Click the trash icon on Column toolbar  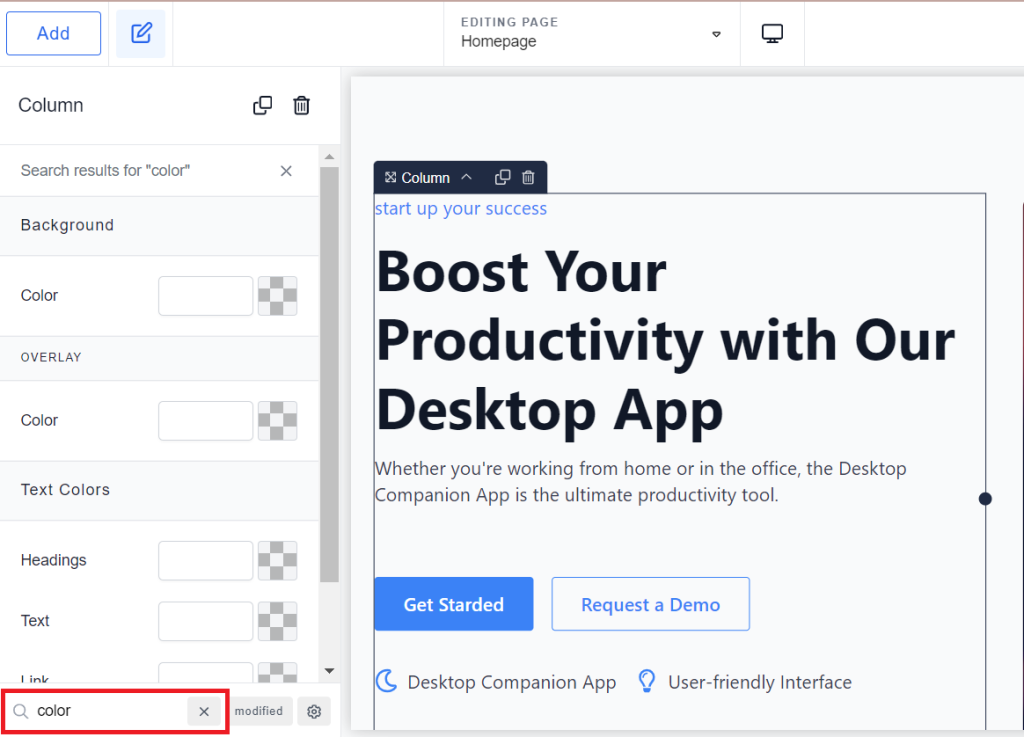(x=528, y=178)
